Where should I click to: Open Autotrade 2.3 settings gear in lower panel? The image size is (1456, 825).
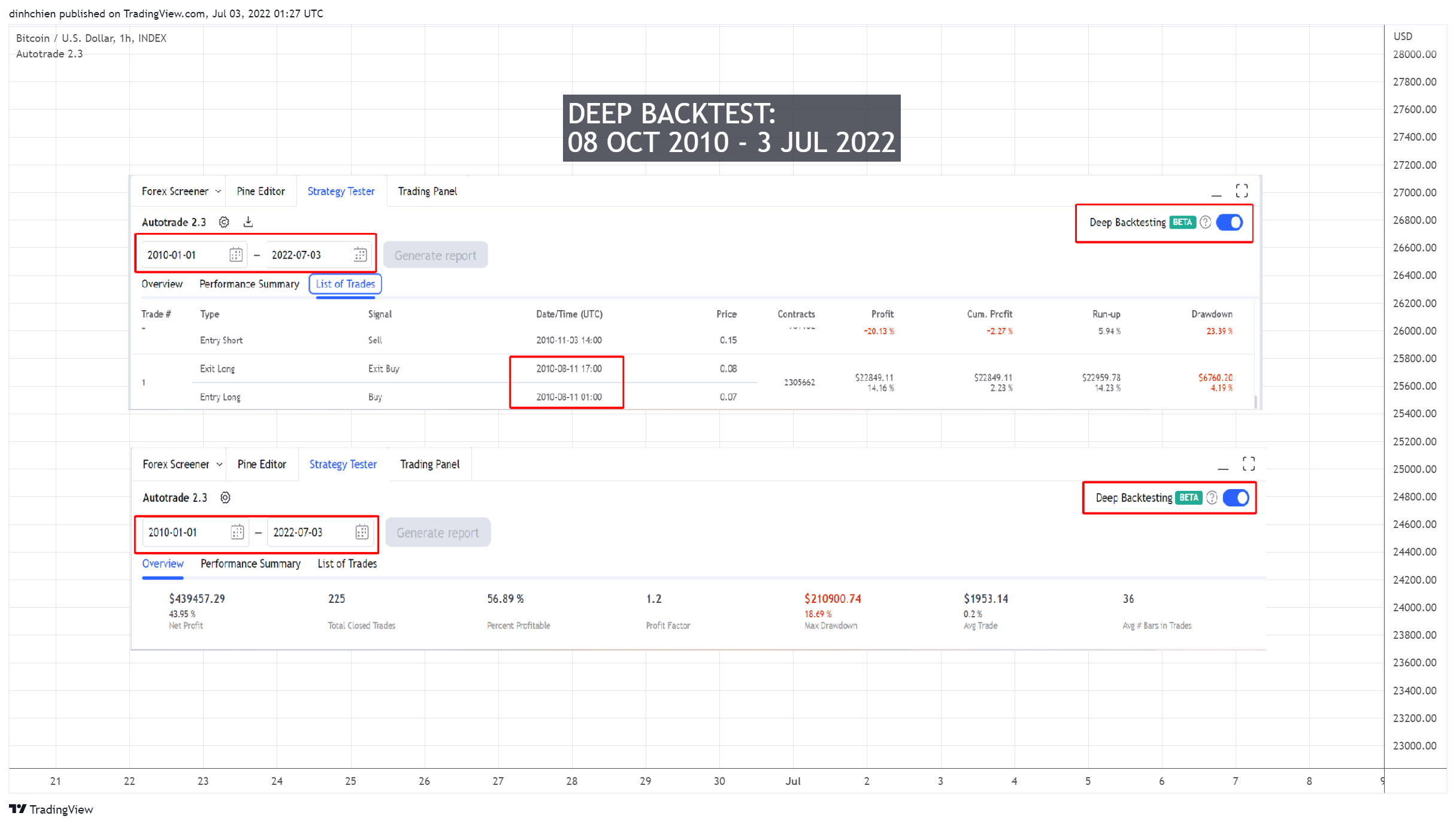point(225,498)
